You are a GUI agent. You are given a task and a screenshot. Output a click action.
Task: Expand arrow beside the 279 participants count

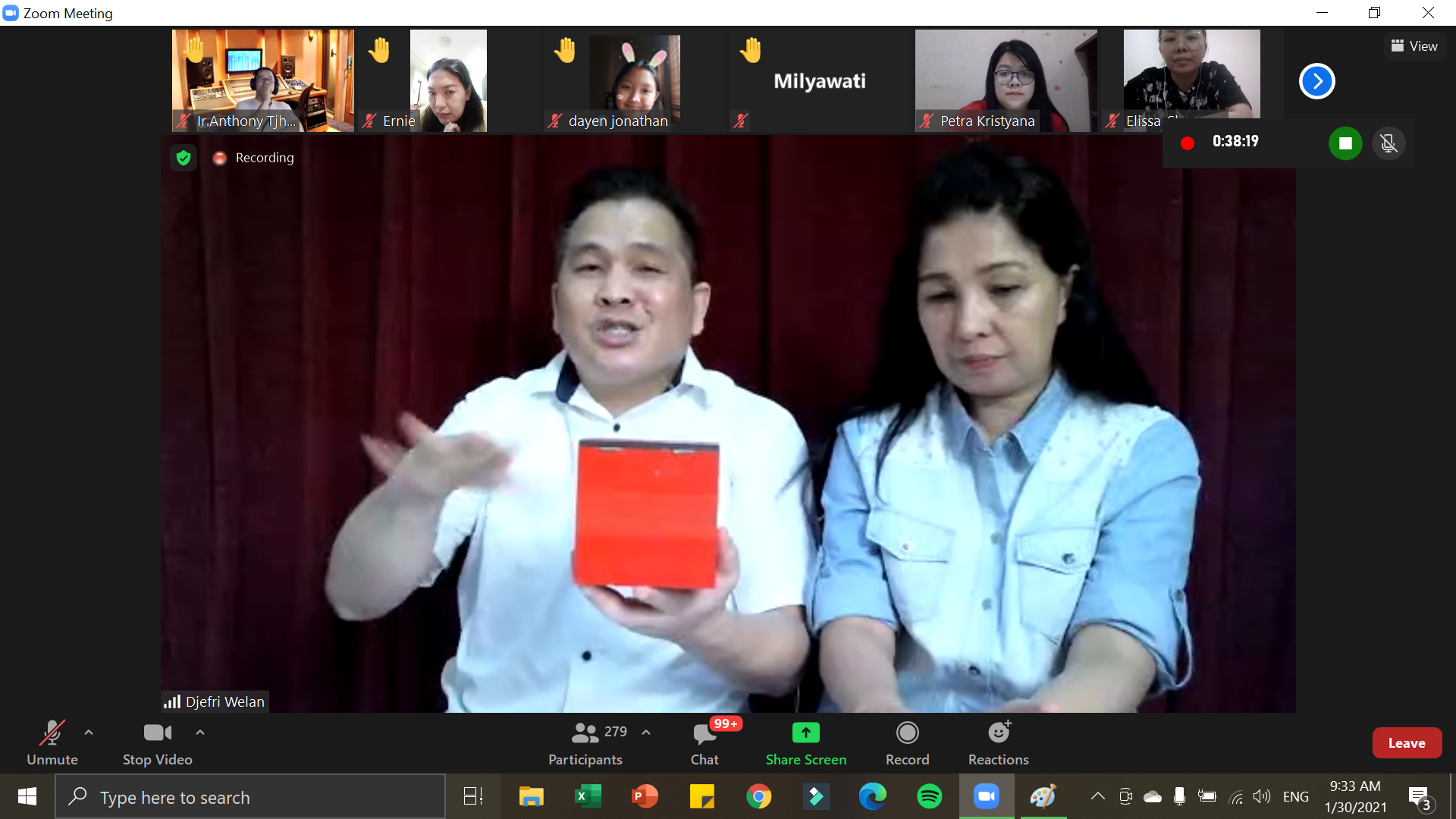click(646, 733)
